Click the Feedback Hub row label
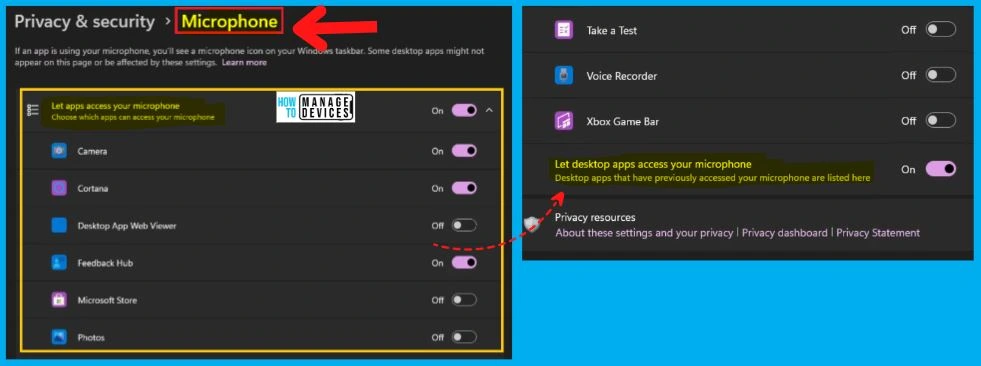The height and width of the screenshot is (366, 981). point(105,263)
